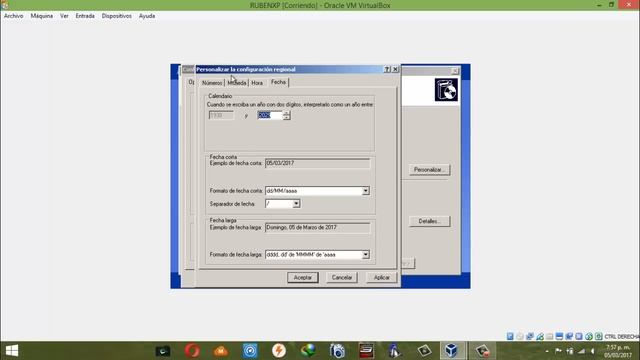
Task: Open the Windows Start button
Action: [x=12, y=351]
